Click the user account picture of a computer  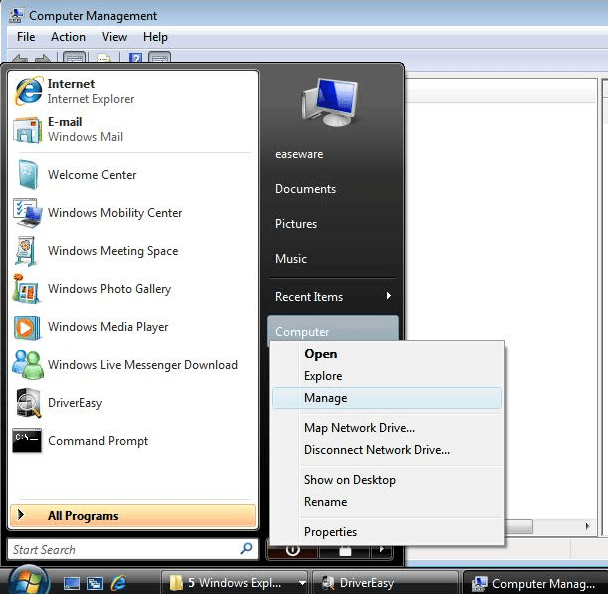coord(330,102)
